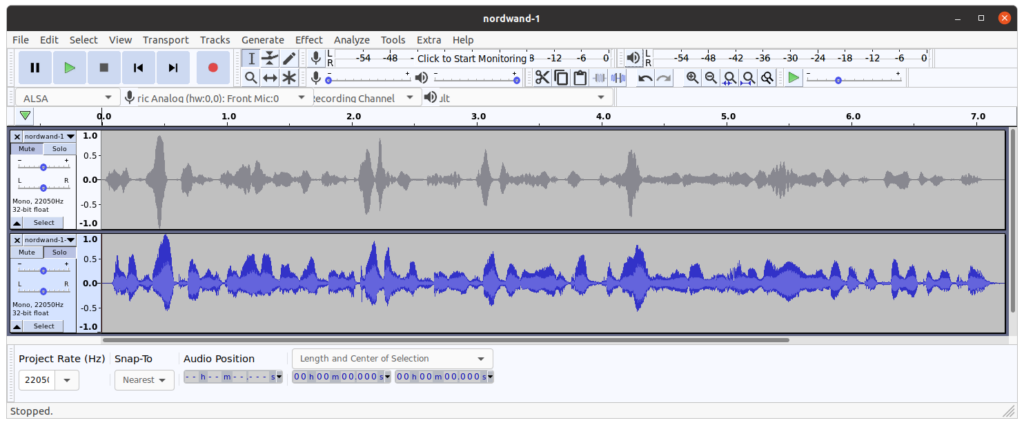The width and height of the screenshot is (1024, 425).
Task: Click Pause in transport toolbar
Action: (x=35, y=67)
